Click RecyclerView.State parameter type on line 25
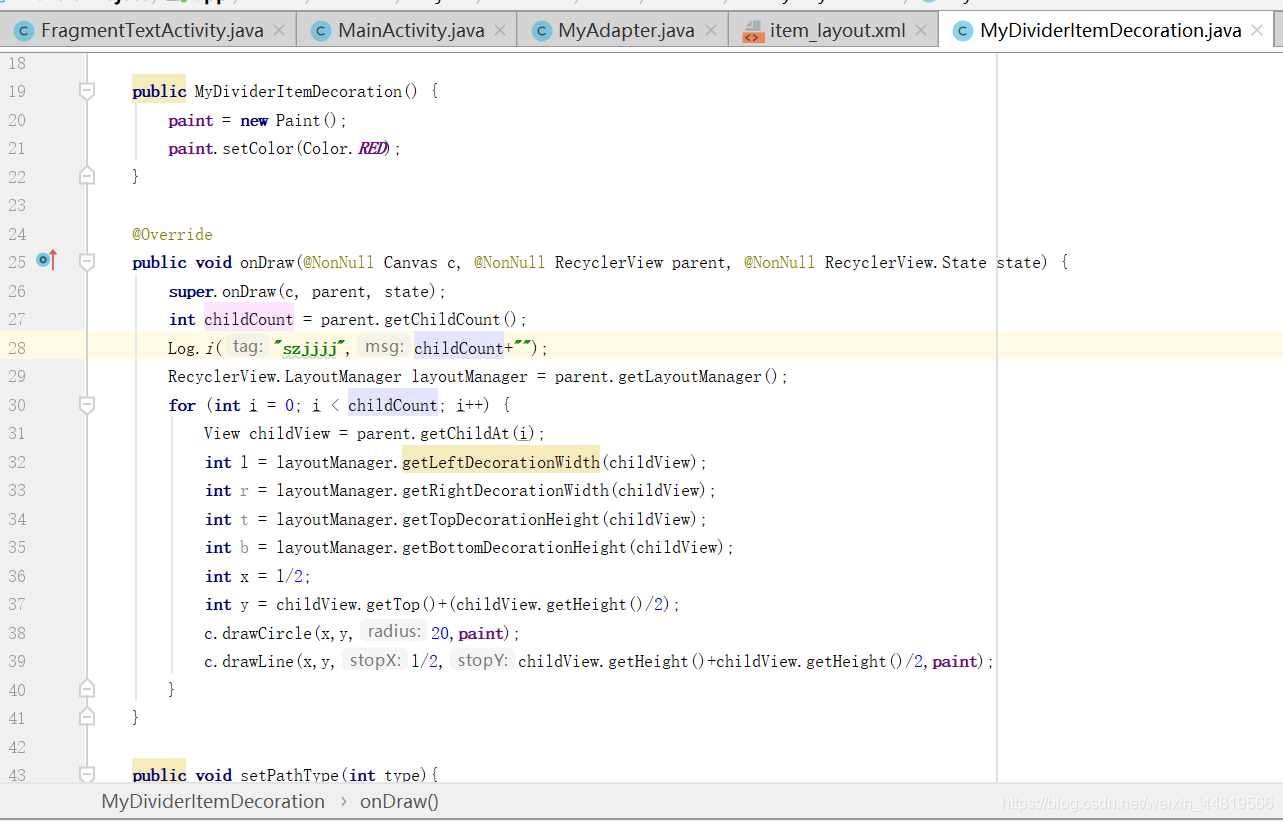The width and height of the screenshot is (1283, 822). point(905,263)
